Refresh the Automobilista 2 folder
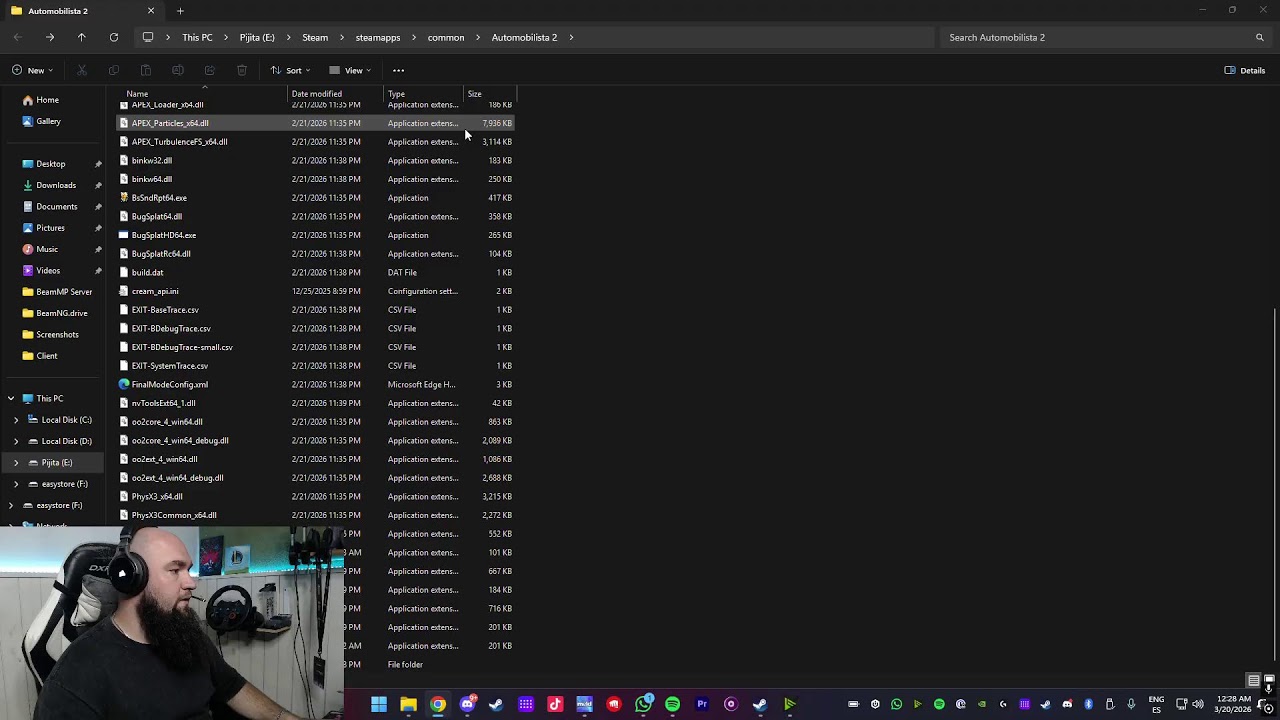Viewport: 1280px width, 720px height. point(114,37)
